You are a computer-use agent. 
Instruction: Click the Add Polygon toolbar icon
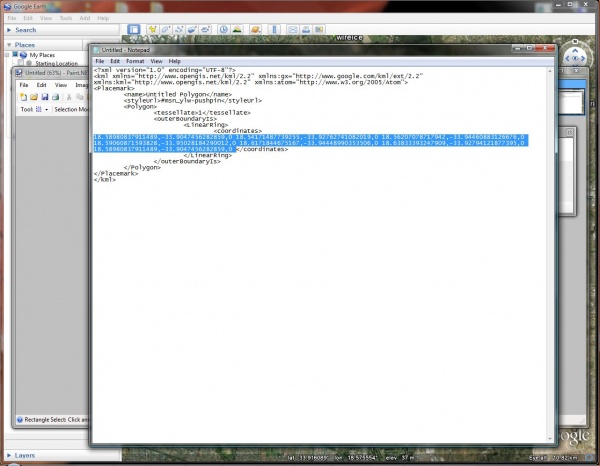[166, 29]
